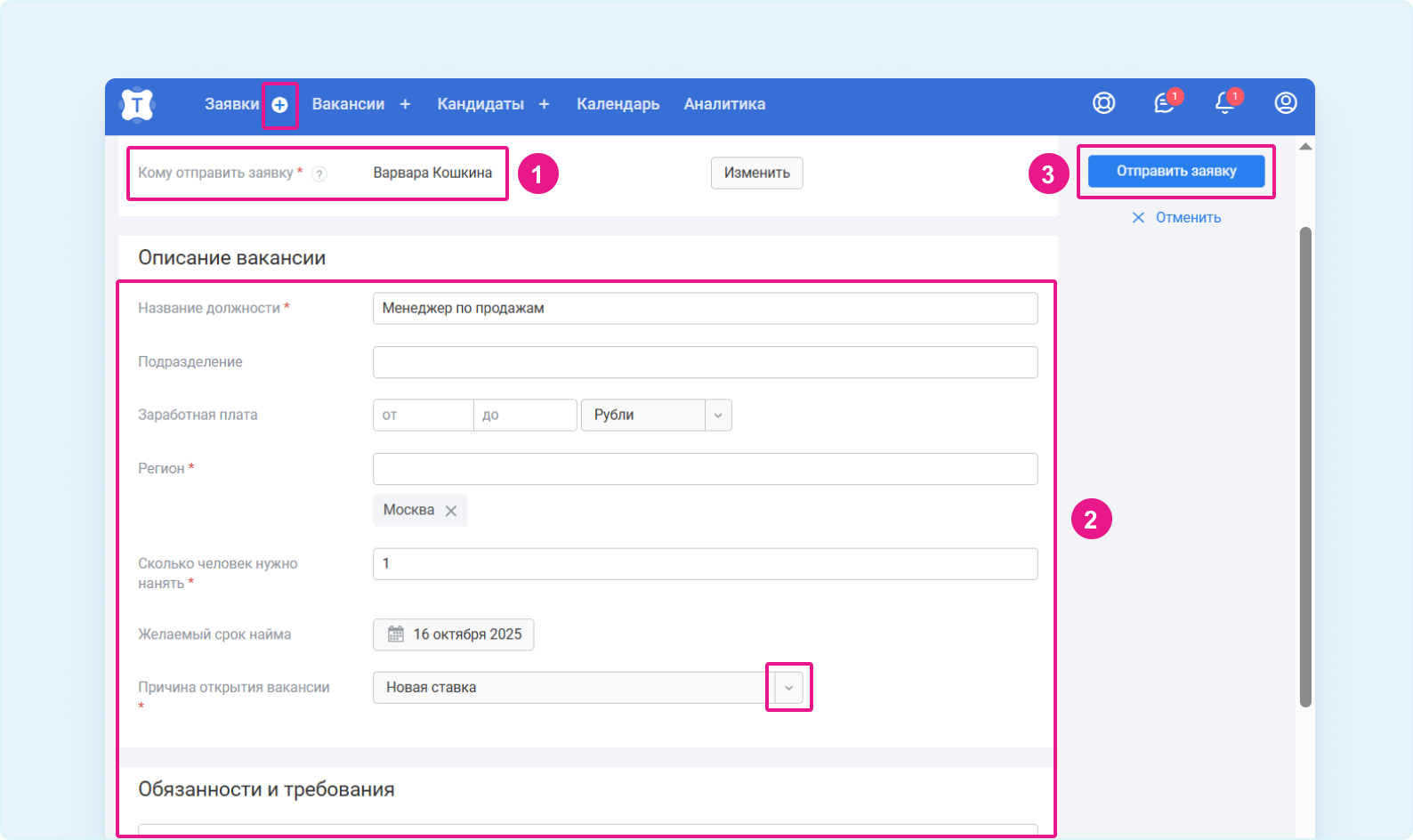Go to the Календарь menu item
This screenshot has width=1413, height=840.
coord(618,104)
